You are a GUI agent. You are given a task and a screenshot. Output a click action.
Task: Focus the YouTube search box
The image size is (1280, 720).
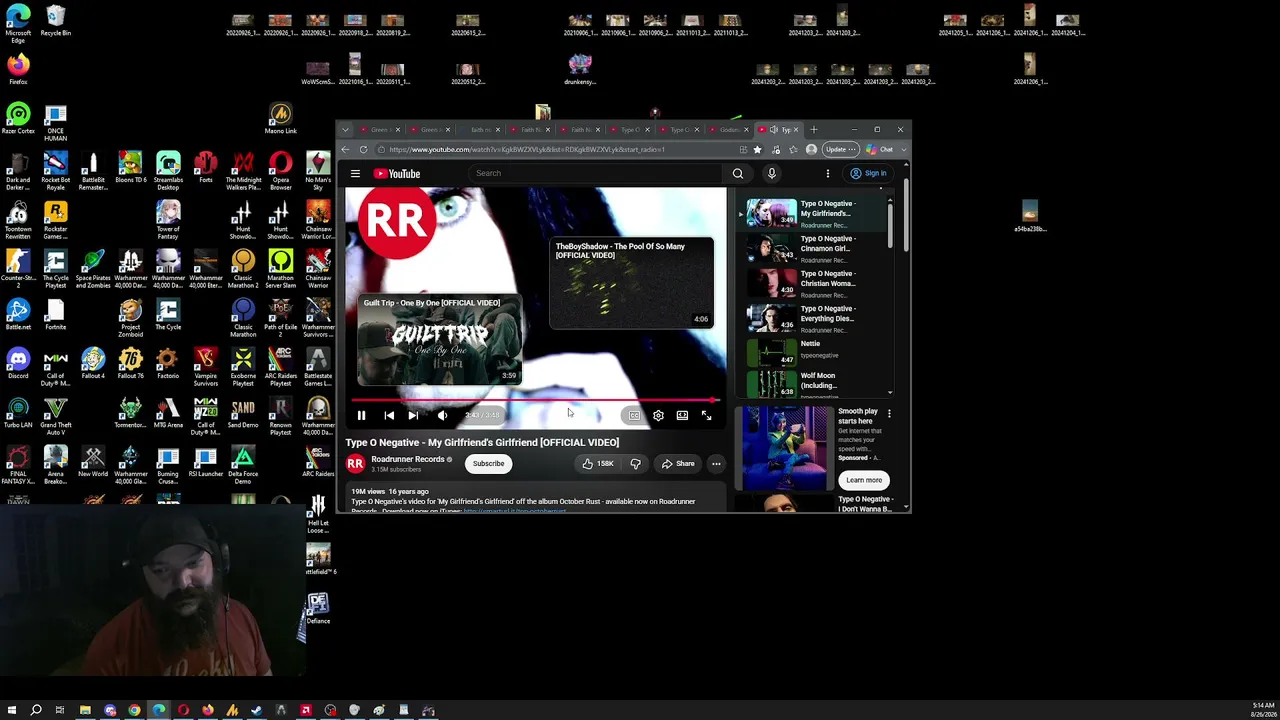coord(597,173)
